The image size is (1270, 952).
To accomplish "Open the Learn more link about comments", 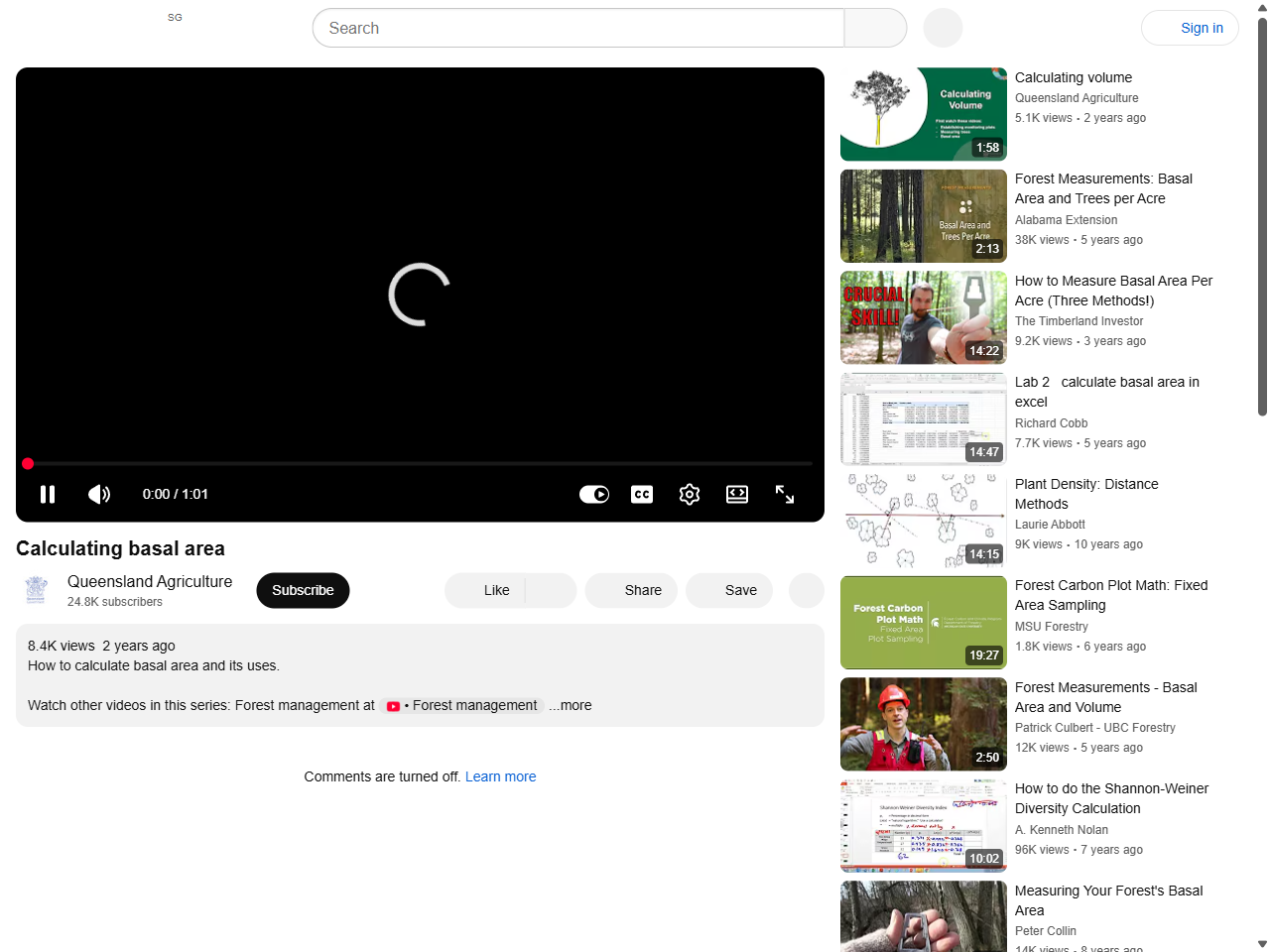I will [x=500, y=776].
